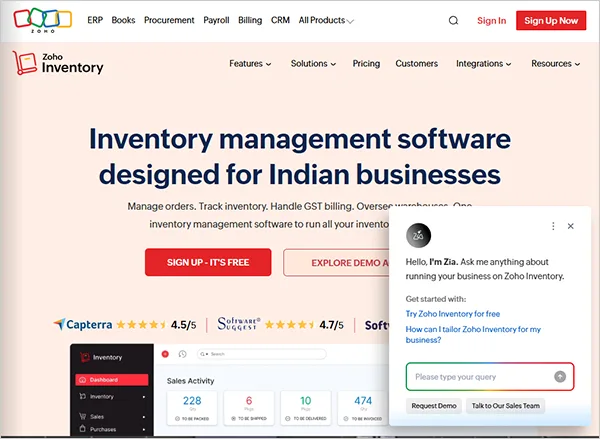
Task: Expand the Solutions menu
Action: [x=313, y=64]
